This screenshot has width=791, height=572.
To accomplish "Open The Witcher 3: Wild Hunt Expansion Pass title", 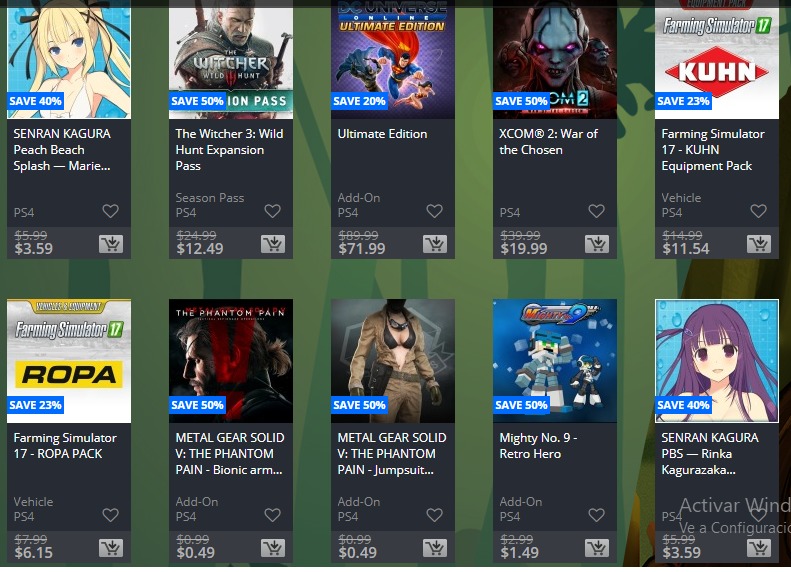I will [229, 150].
